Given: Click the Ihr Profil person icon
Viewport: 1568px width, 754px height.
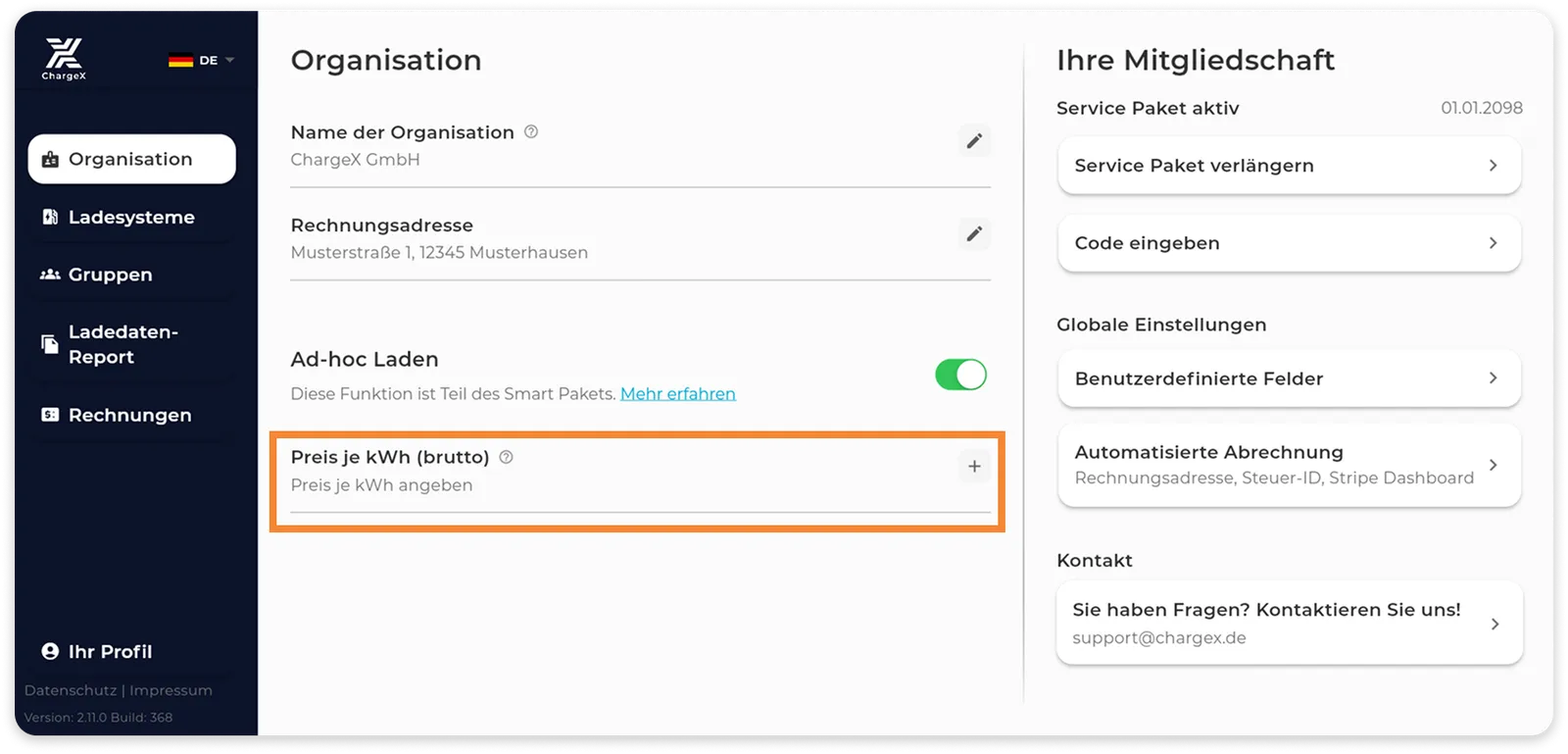Looking at the screenshot, I should pyautogui.click(x=50, y=651).
